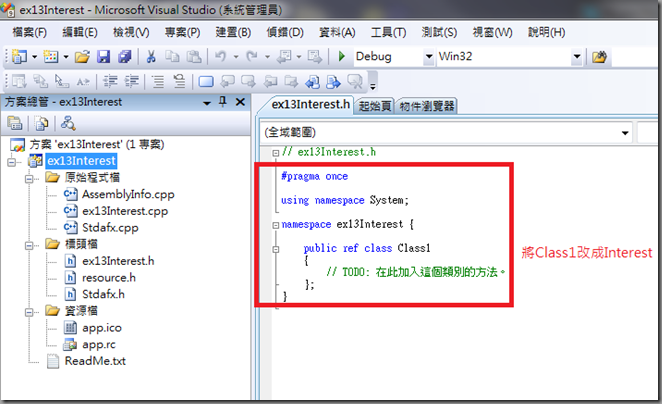662x404 pixels.
Task: Collapse the ex13Interest project node
Action: click(x=12, y=162)
